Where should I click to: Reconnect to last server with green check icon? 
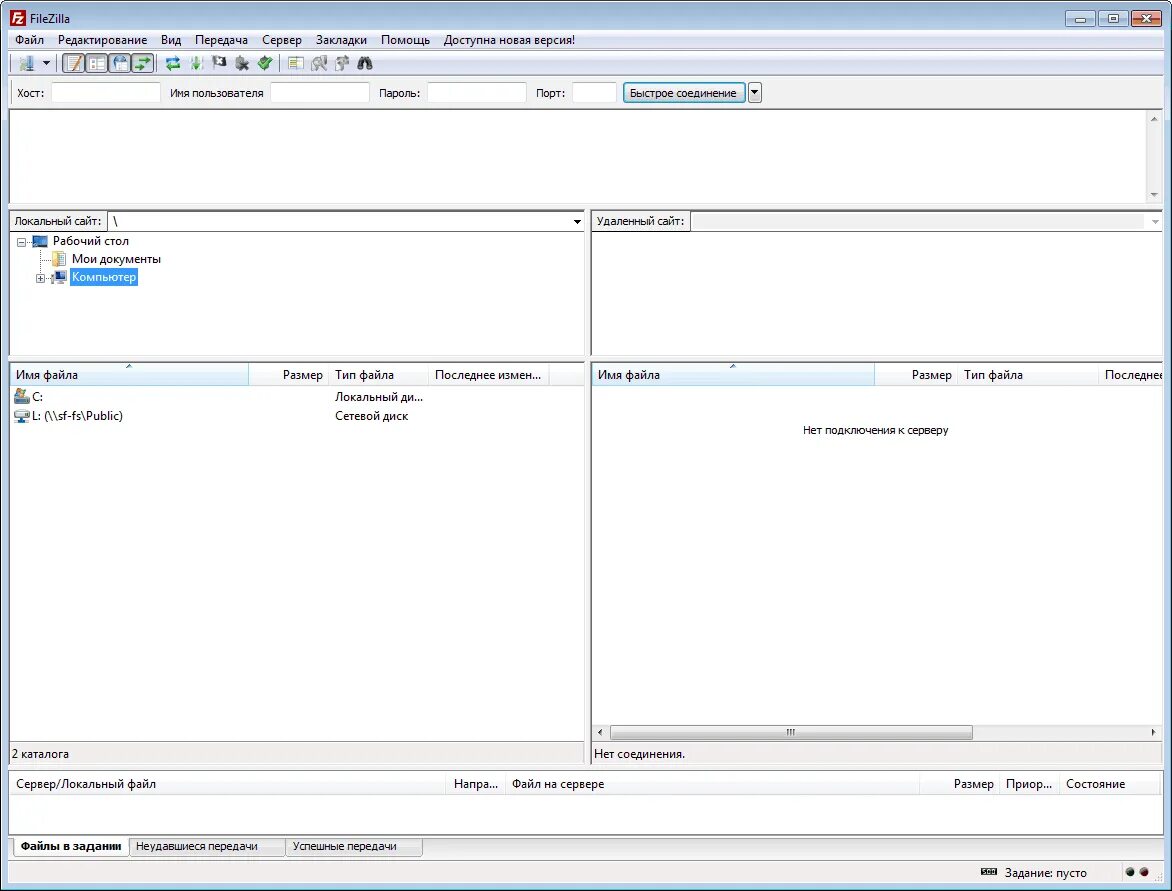(265, 64)
